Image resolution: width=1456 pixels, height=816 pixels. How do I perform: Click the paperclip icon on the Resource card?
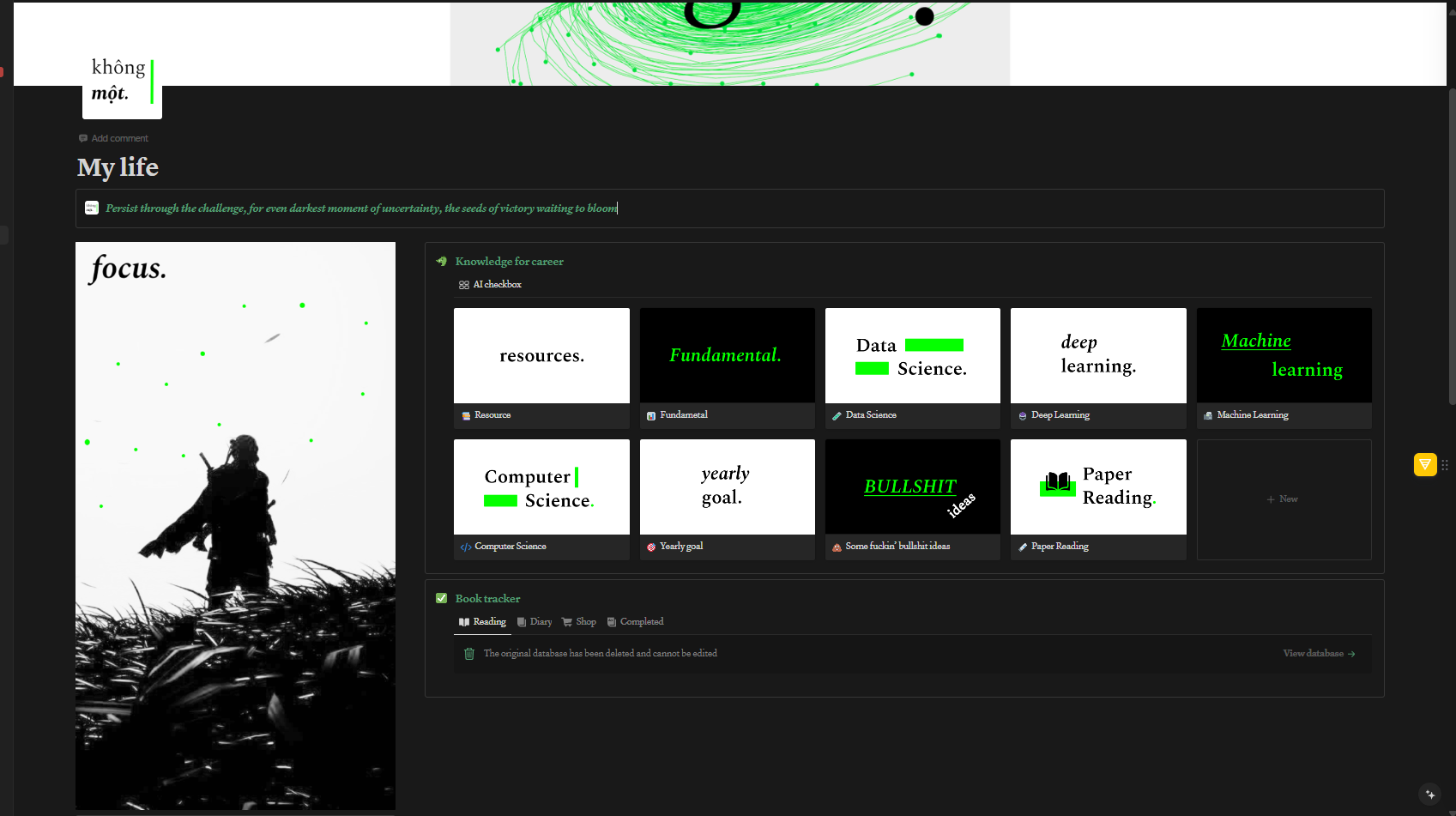(466, 414)
